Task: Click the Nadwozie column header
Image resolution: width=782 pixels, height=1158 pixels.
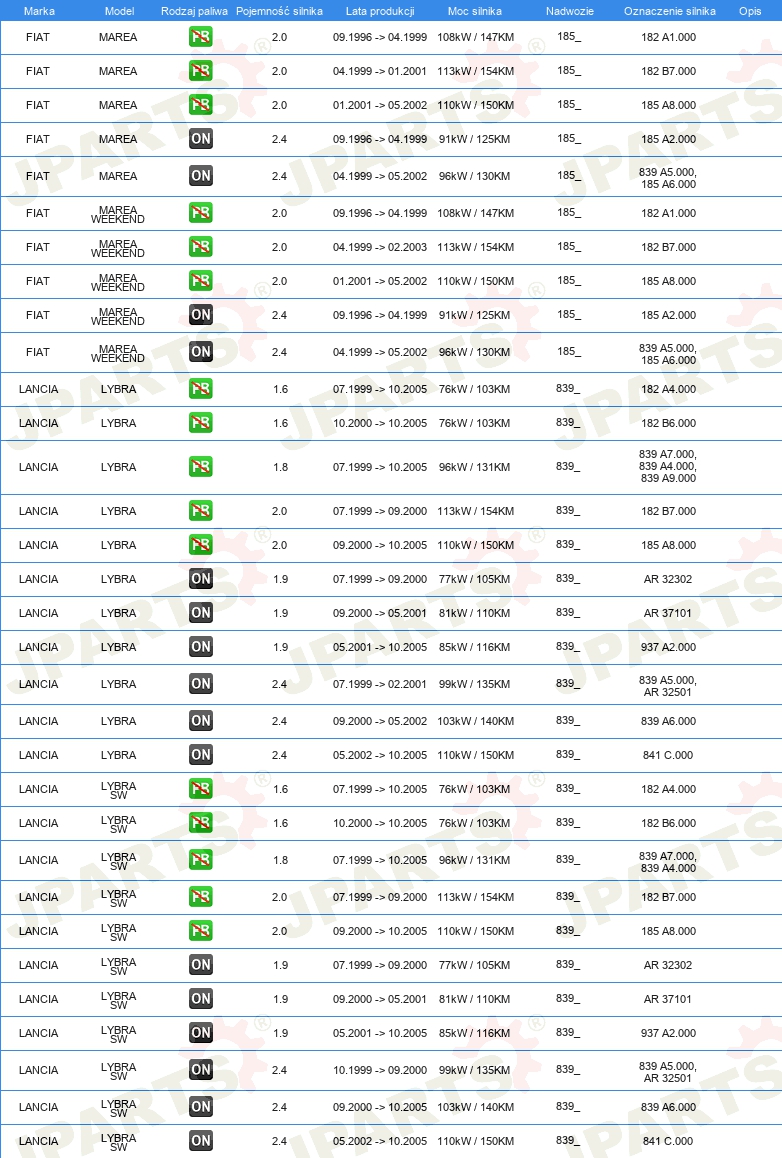Action: click(569, 11)
